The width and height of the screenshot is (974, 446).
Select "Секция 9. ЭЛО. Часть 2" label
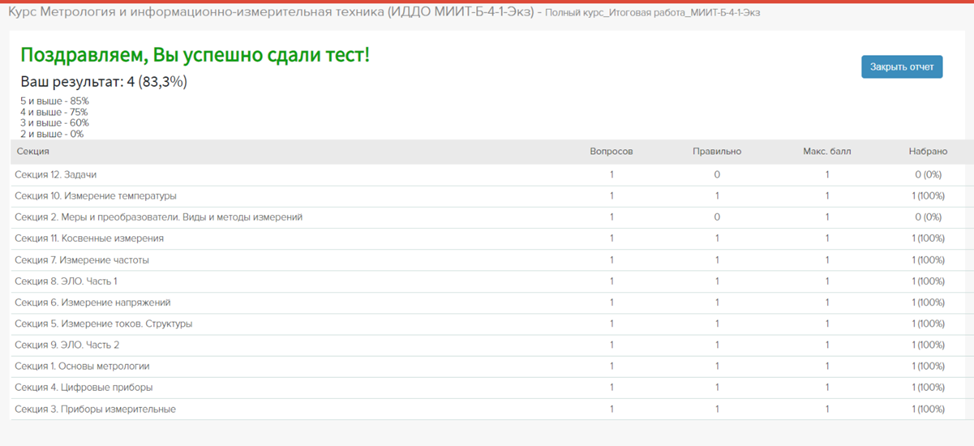tap(67, 345)
